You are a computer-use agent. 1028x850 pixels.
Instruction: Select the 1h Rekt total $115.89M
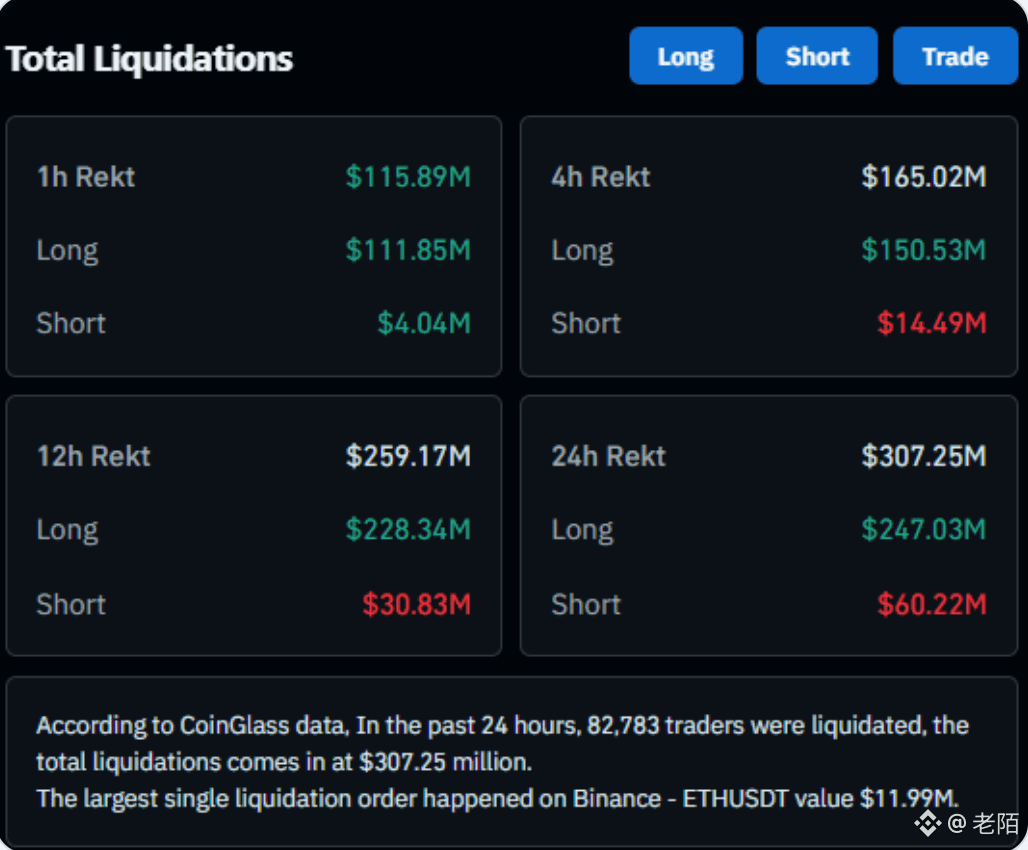408,177
